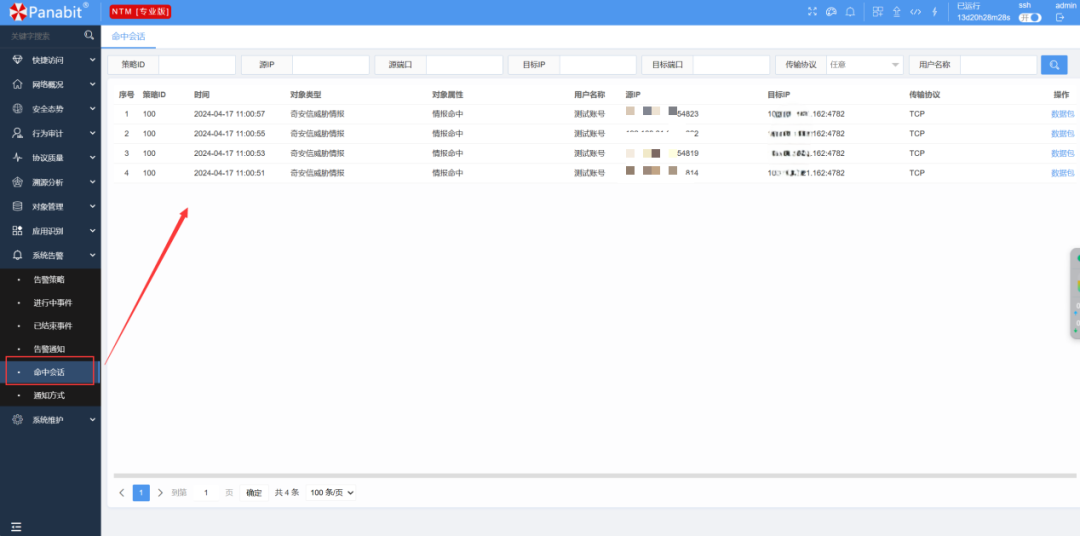Click the page number jump input
This screenshot has width=1080, height=536.
pyautogui.click(x=206, y=493)
